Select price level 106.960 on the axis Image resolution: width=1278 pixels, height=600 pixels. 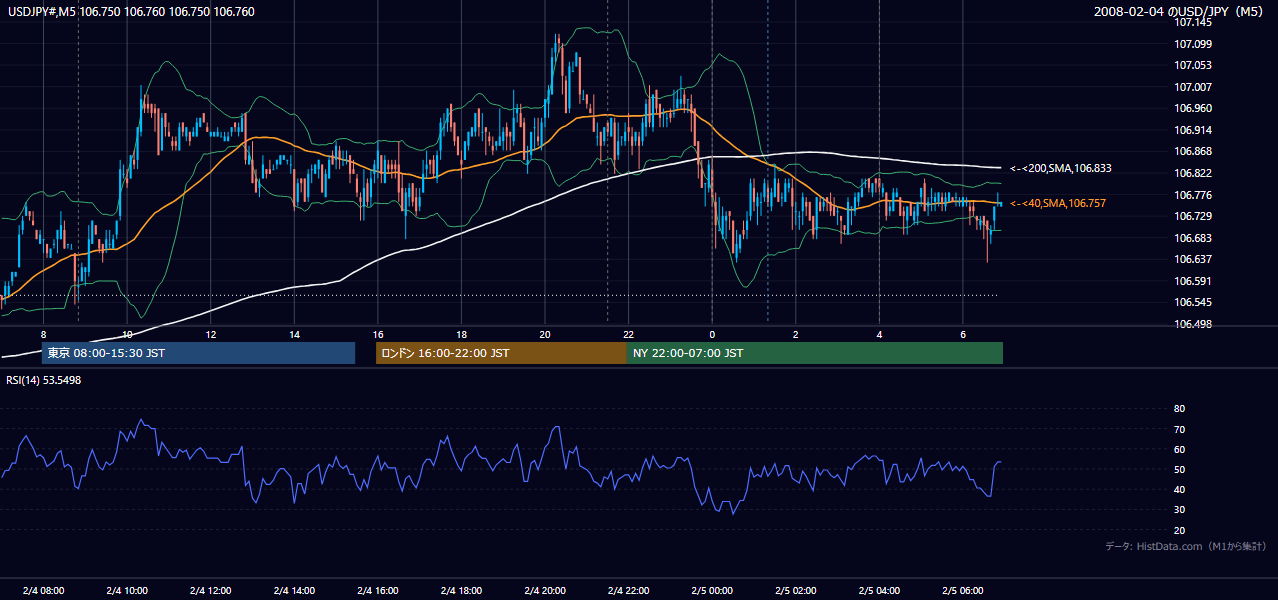click(1193, 108)
